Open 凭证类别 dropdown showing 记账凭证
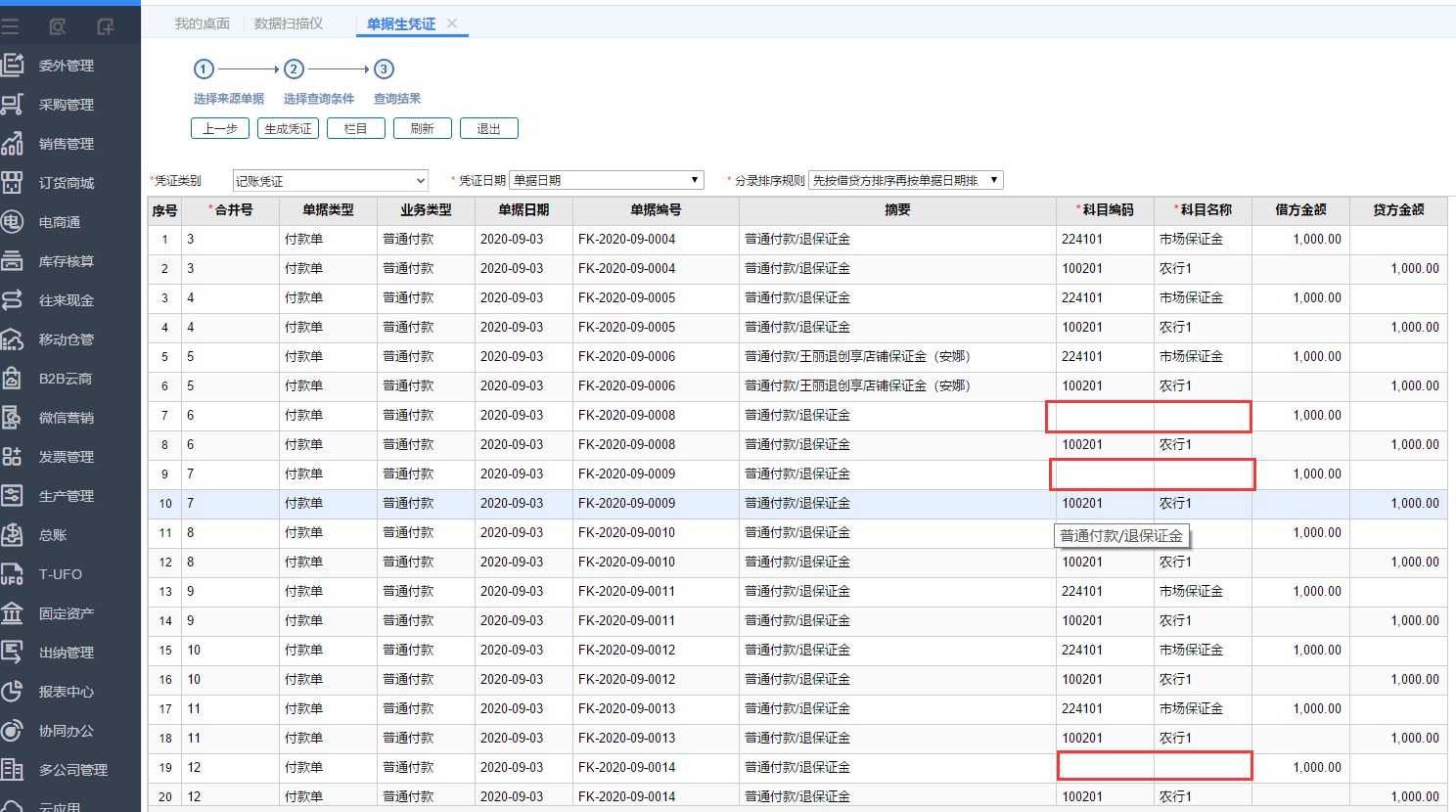Screen dimensions: 1456x812 click(x=331, y=181)
